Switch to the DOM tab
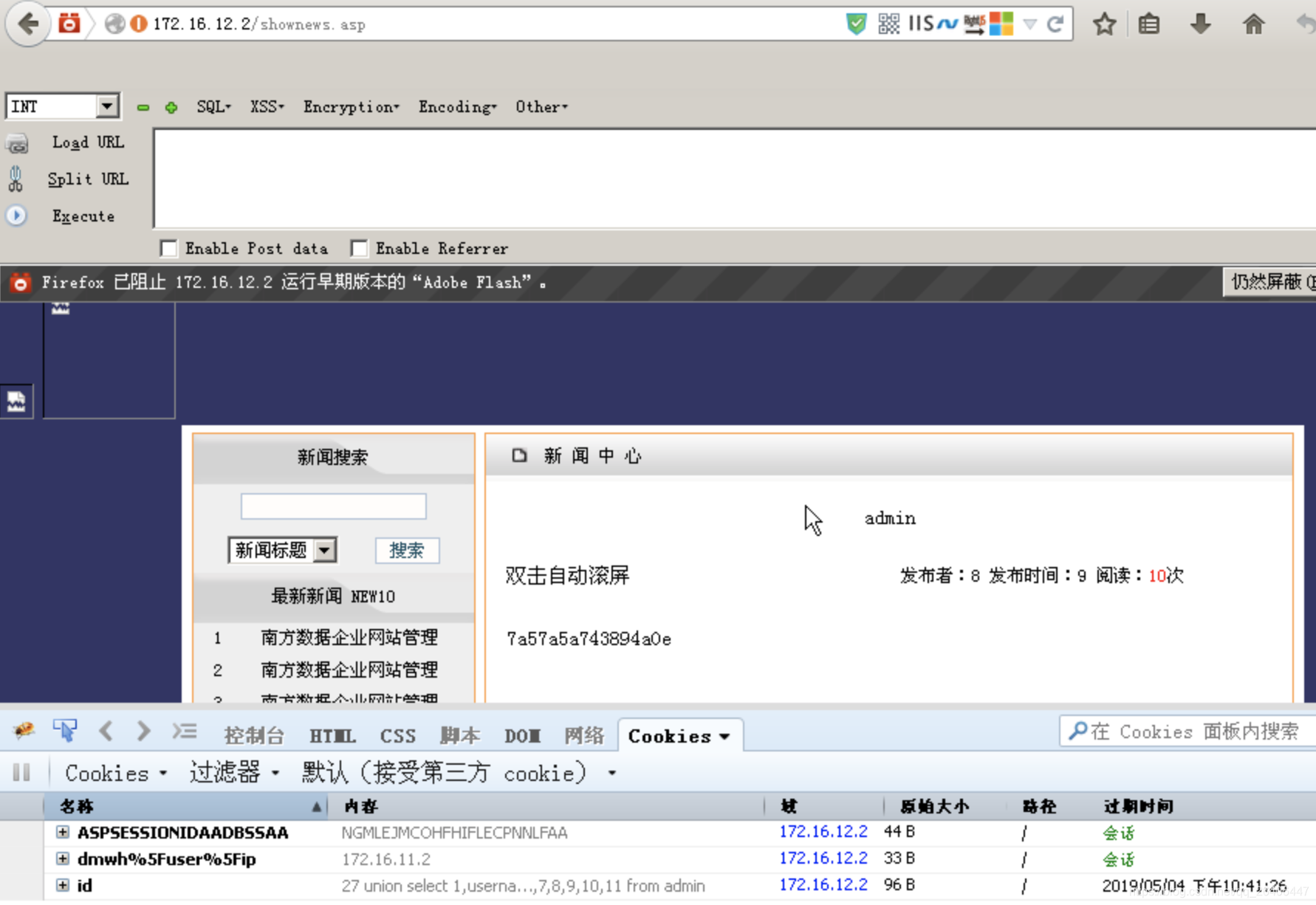The image size is (1316, 905). [522, 736]
